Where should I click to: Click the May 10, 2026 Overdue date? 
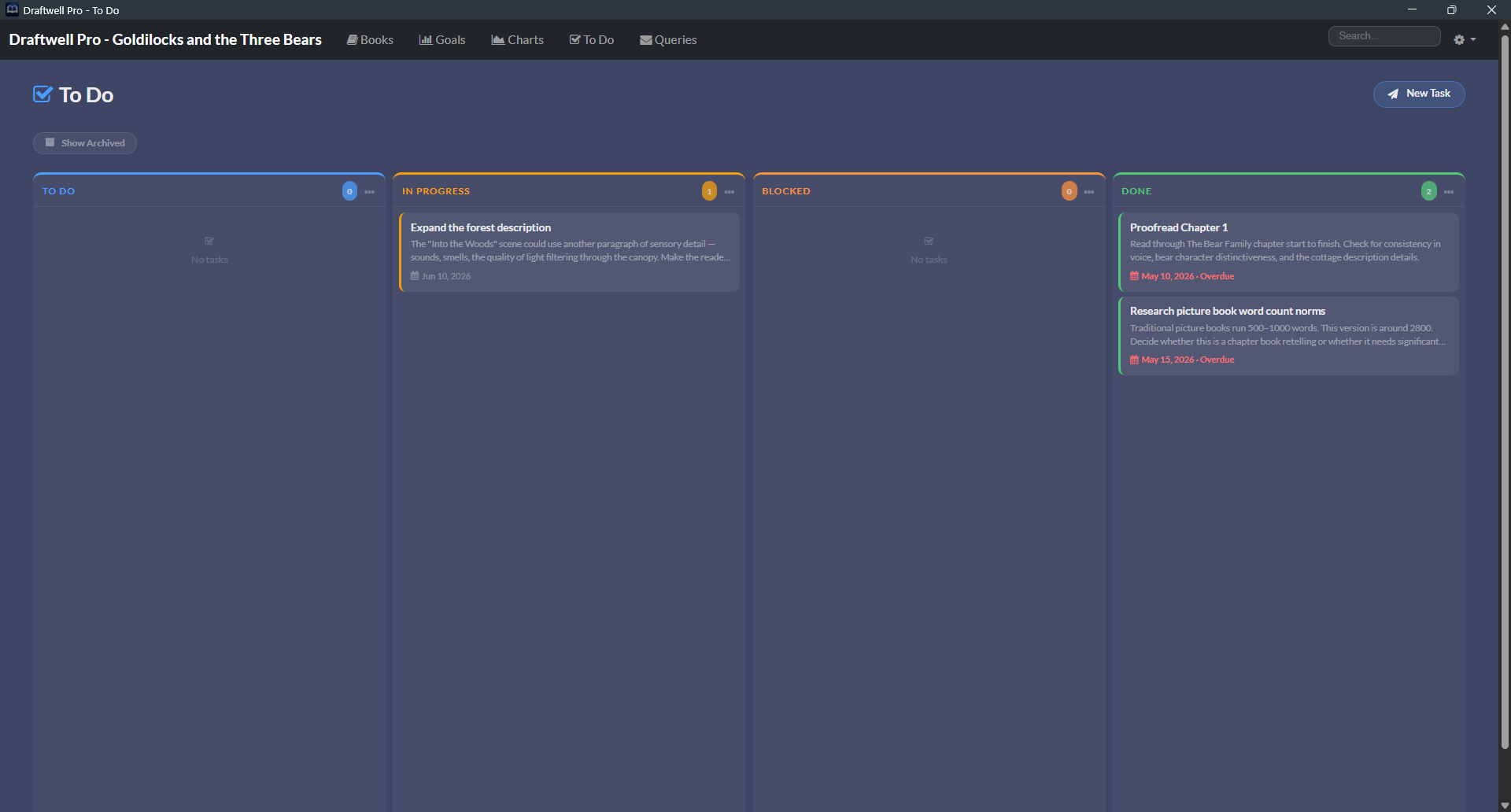tap(1182, 276)
